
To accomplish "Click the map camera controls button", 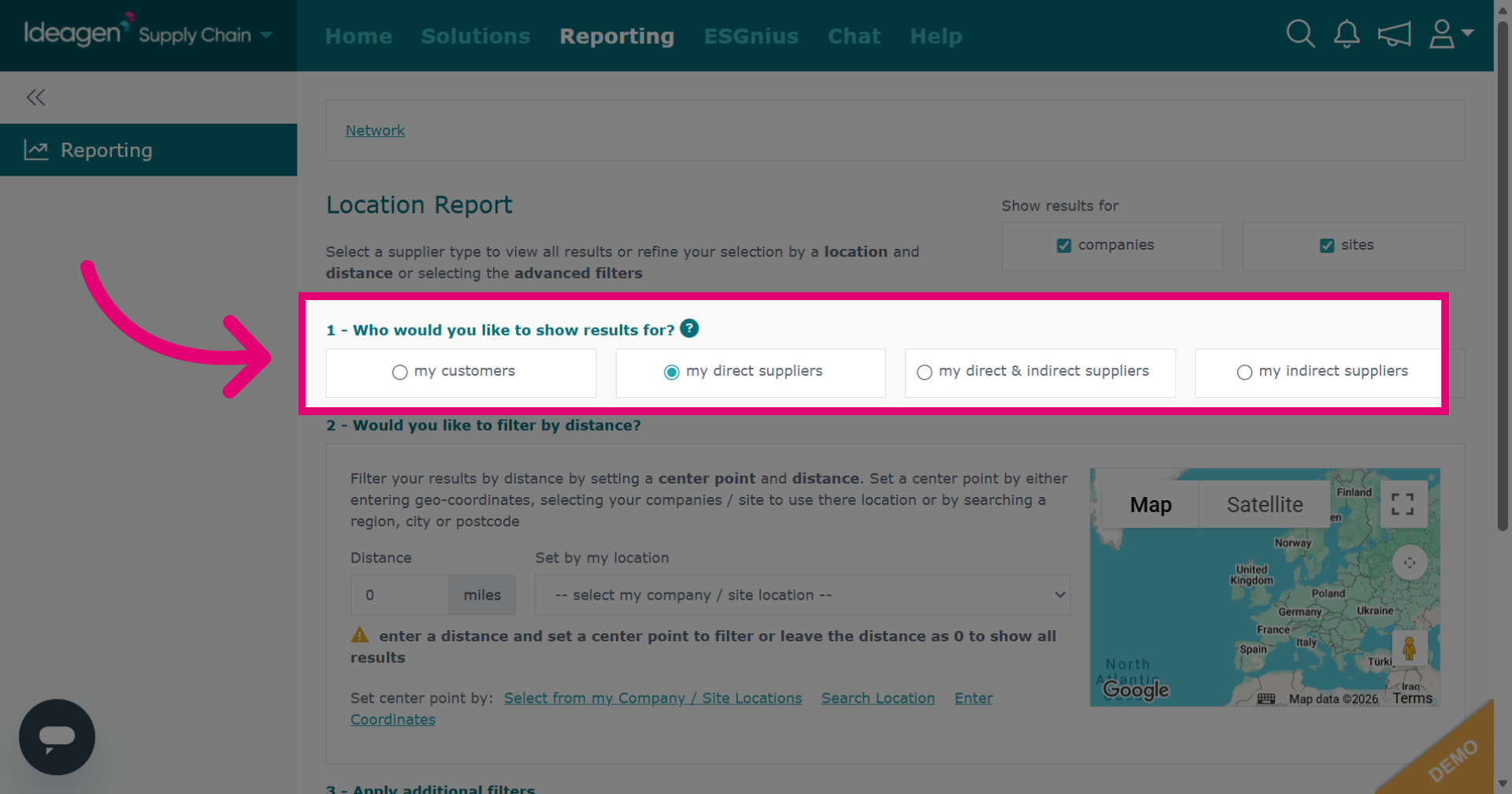I will [x=1410, y=562].
